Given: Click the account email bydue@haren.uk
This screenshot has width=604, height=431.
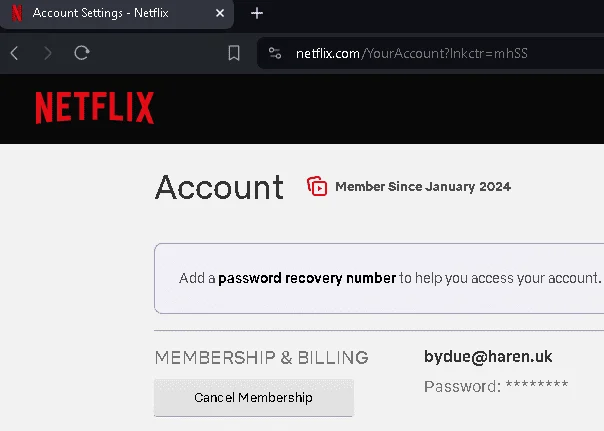Looking at the screenshot, I should [488, 357].
